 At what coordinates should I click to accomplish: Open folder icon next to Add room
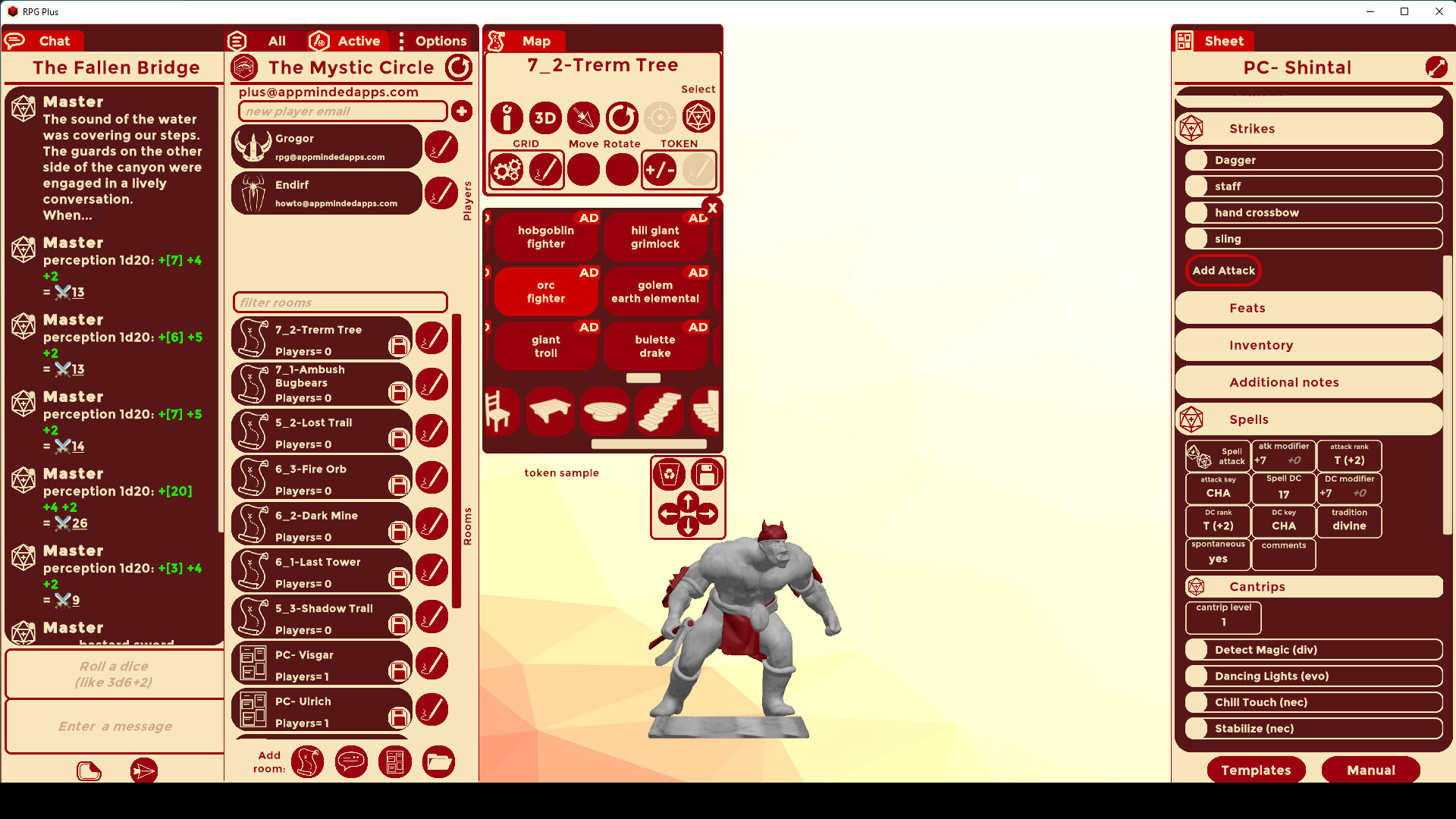(438, 761)
